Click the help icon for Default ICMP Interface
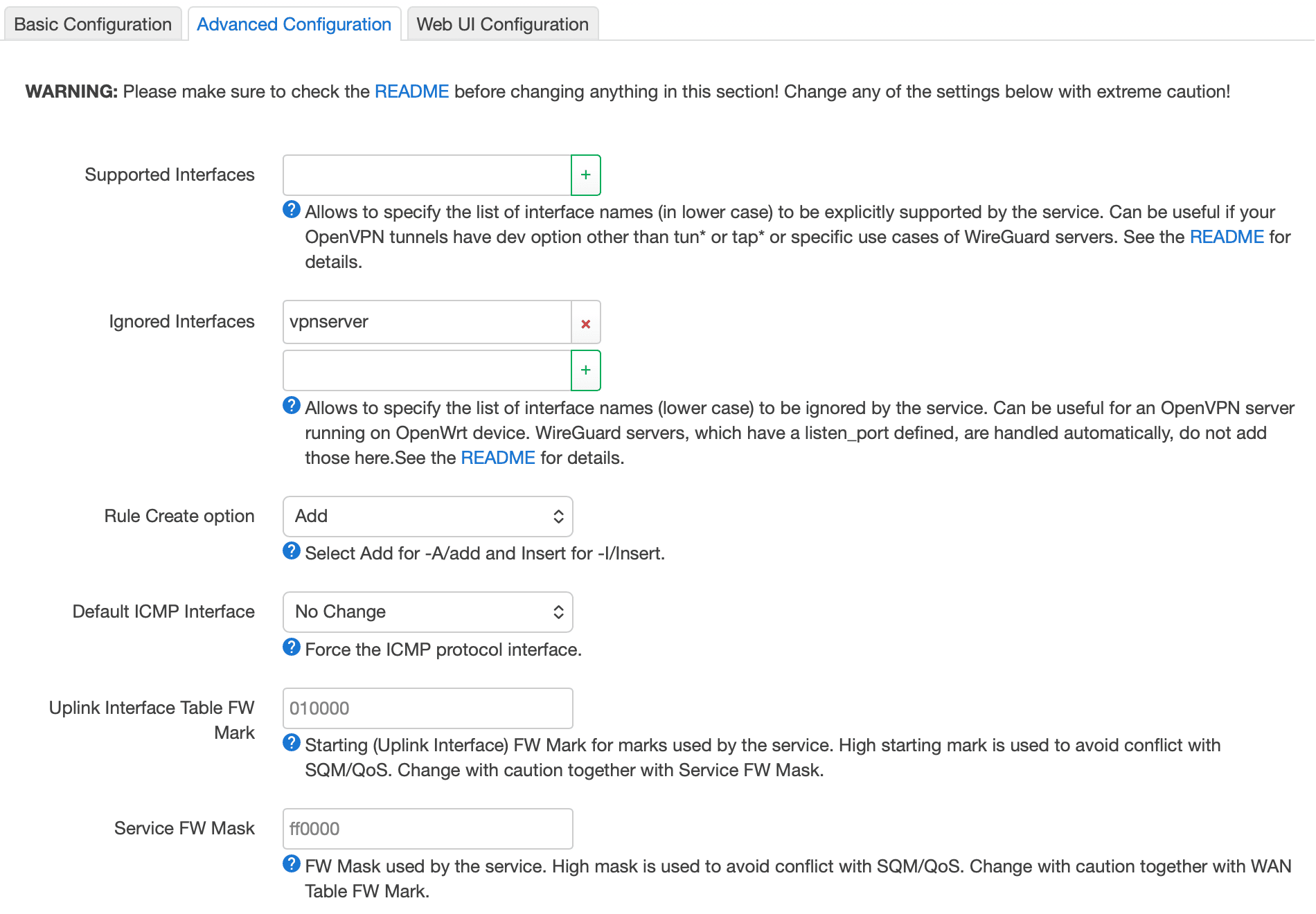1316x914 pixels. [x=291, y=647]
